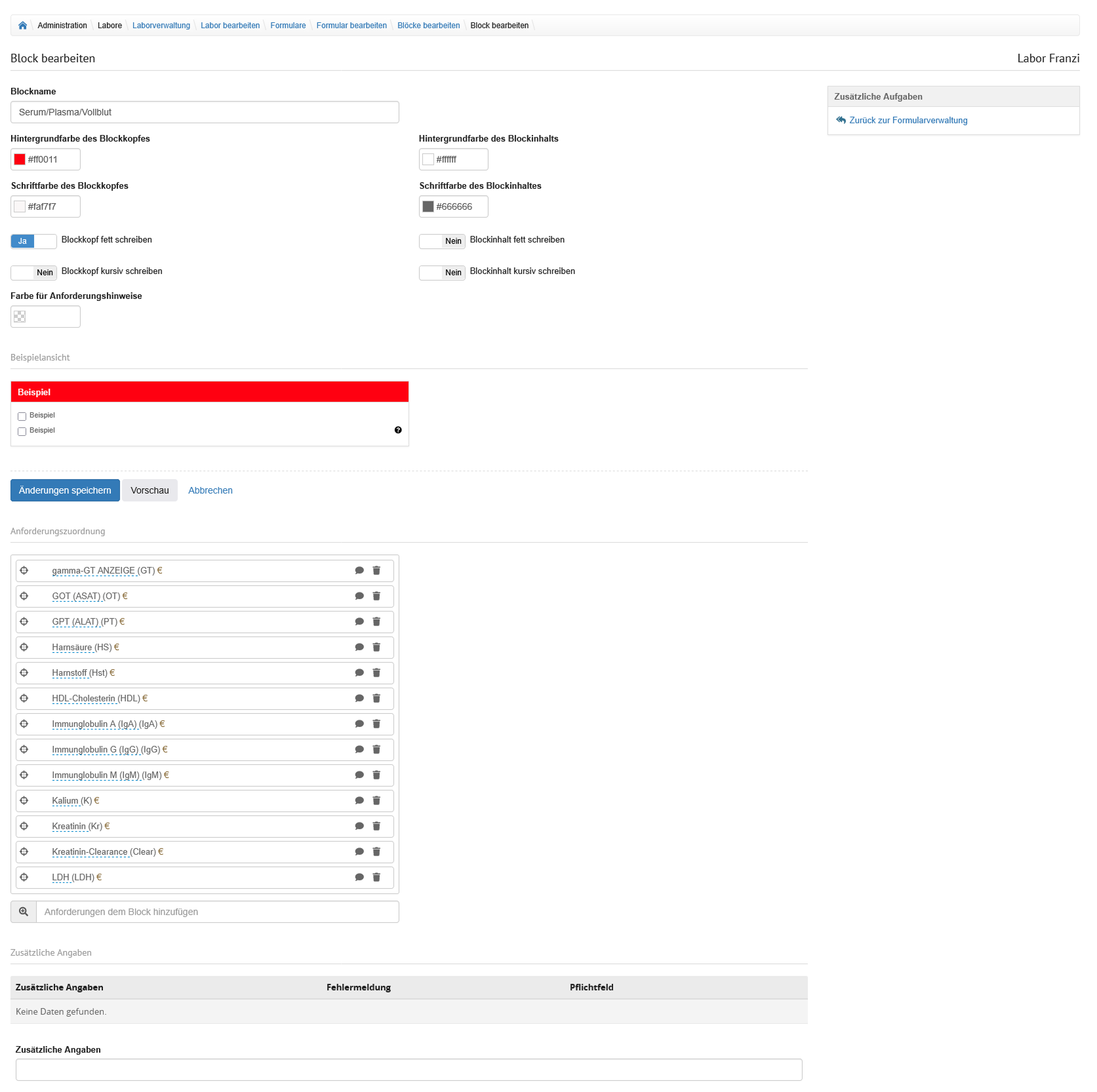Check the first Beispiel checkbox
Image resolution: width=1097 pixels, height=1092 pixels.
coord(22,416)
